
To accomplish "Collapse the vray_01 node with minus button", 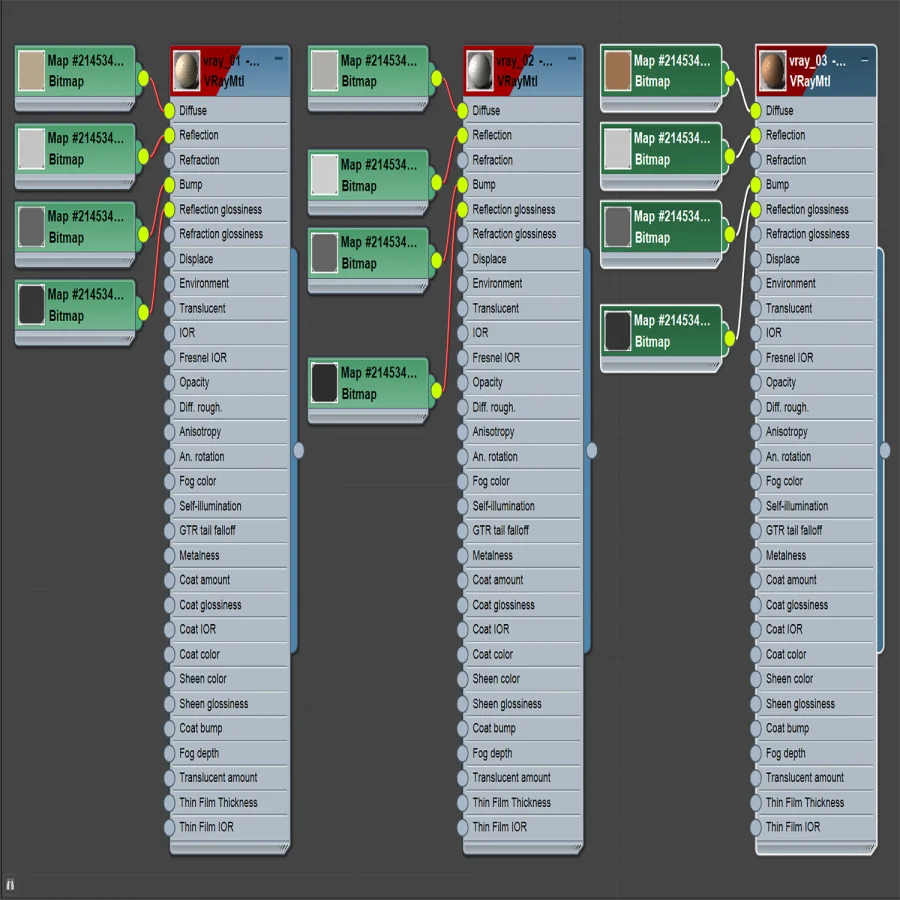I will pos(278,59).
